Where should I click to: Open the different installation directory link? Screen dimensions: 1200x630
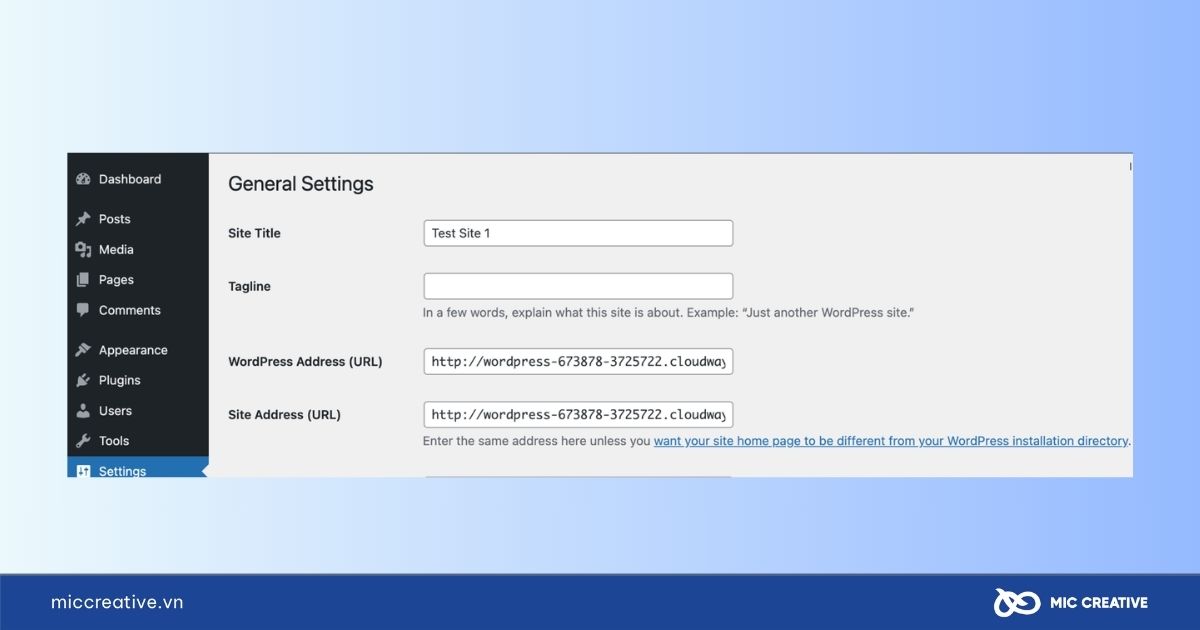(891, 441)
